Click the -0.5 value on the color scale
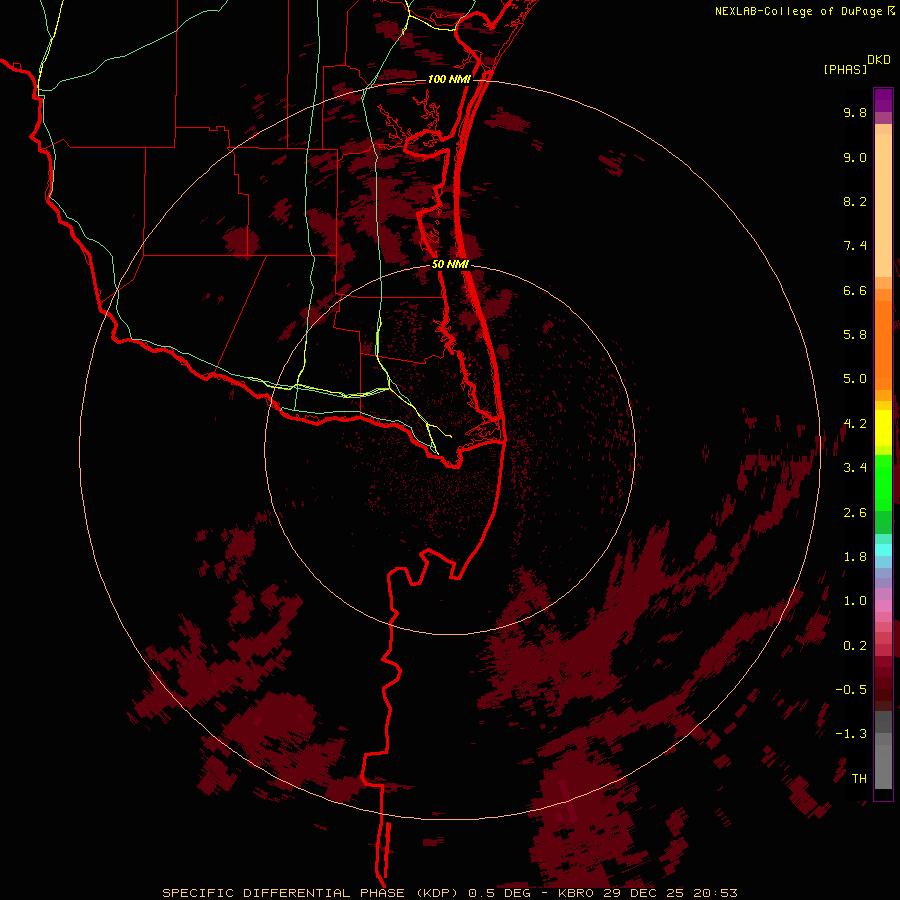Image resolution: width=900 pixels, height=900 pixels. 851,690
